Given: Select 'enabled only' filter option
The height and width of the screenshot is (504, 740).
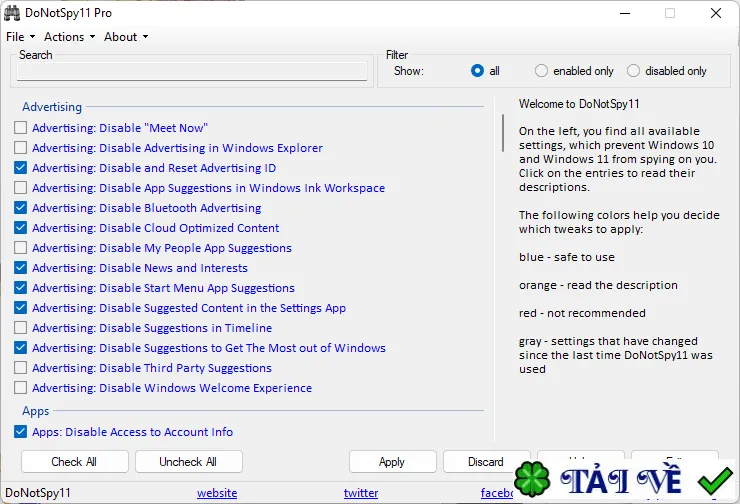Looking at the screenshot, I should (x=541, y=71).
